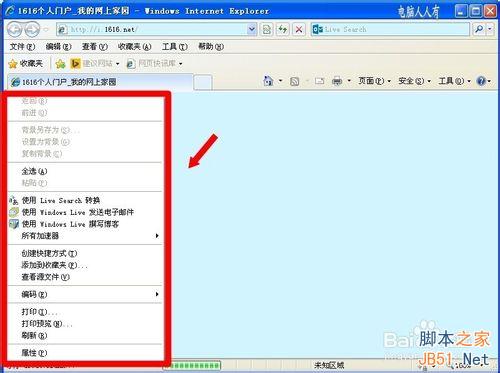Open the 安全(S) command bar menu
Image resolution: width=500 pixels, height=373 pixels.
(x=414, y=81)
